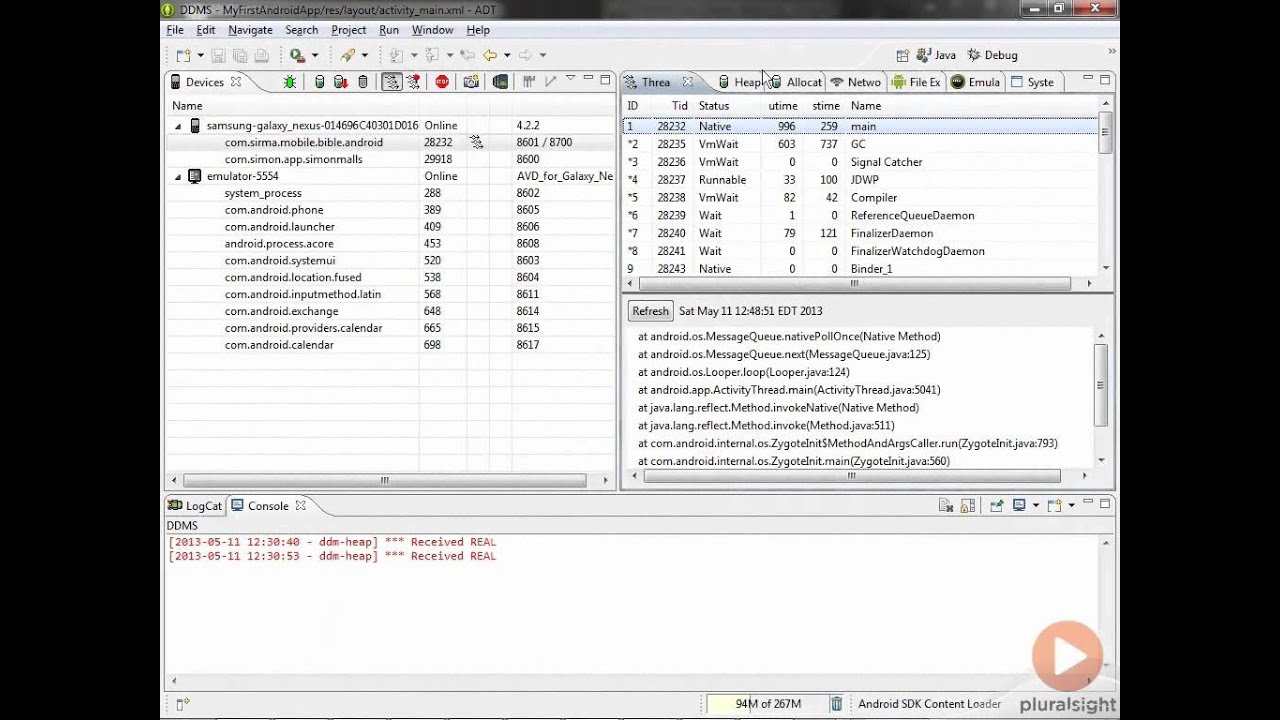Click the Screen Capture camera icon

point(471,82)
